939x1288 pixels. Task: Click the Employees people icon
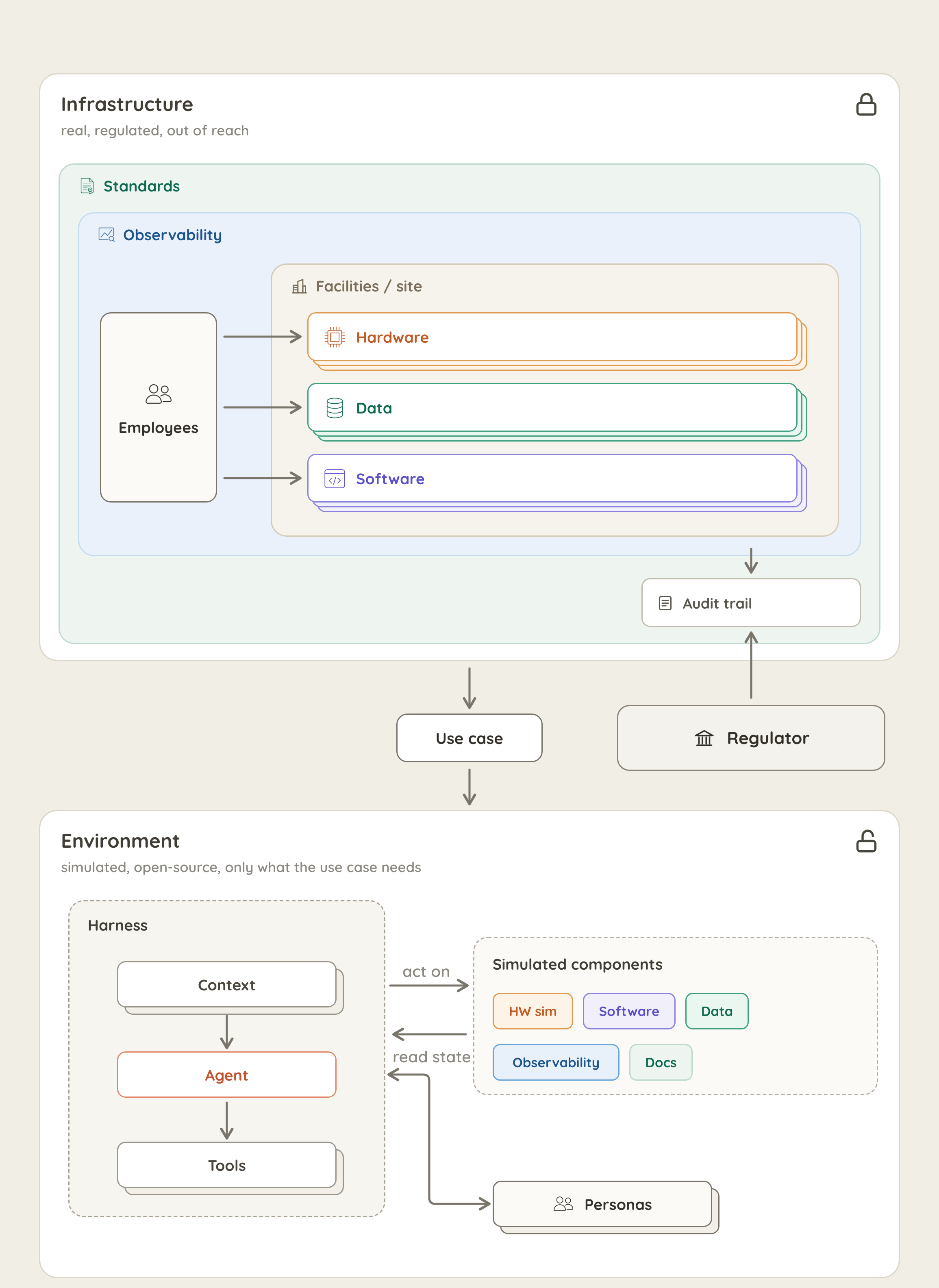[159, 393]
